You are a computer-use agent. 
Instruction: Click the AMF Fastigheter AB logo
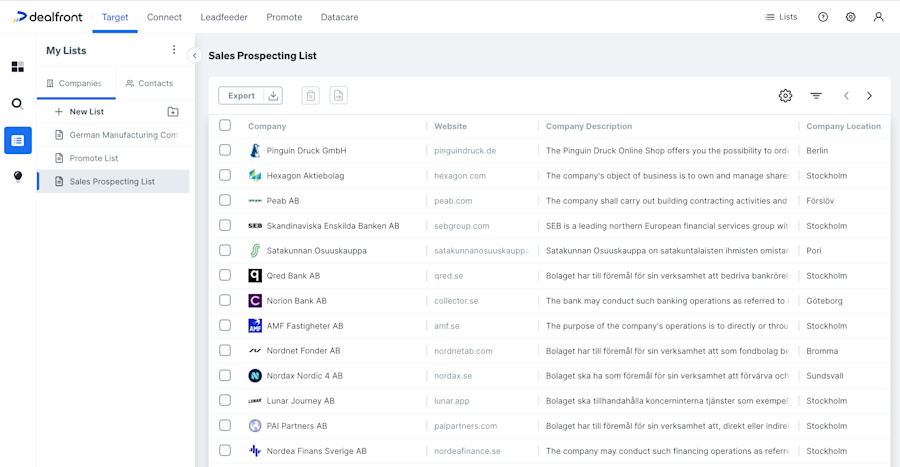pyautogui.click(x=255, y=326)
